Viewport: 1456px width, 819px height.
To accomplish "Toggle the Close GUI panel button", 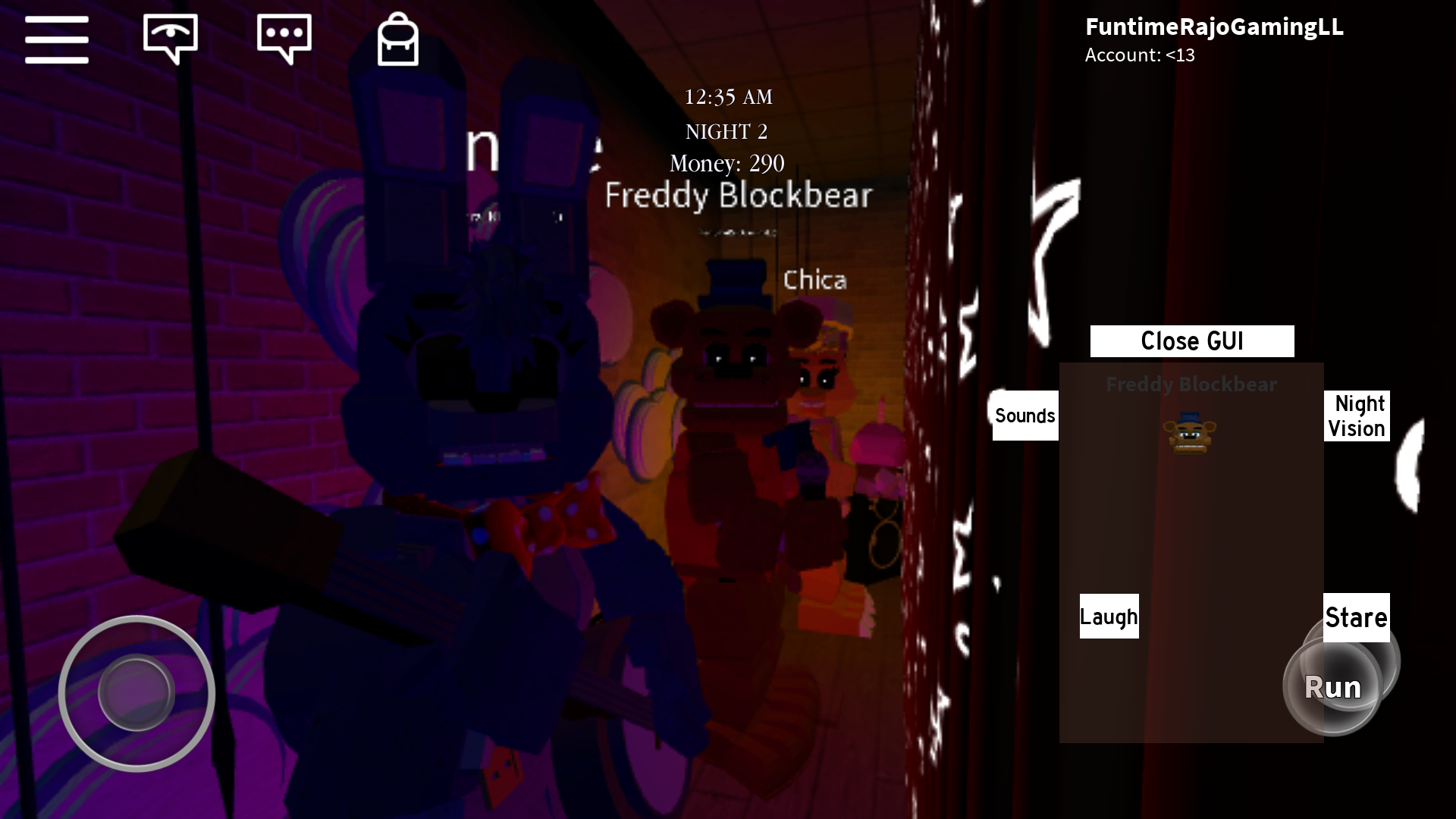I will point(1192,341).
